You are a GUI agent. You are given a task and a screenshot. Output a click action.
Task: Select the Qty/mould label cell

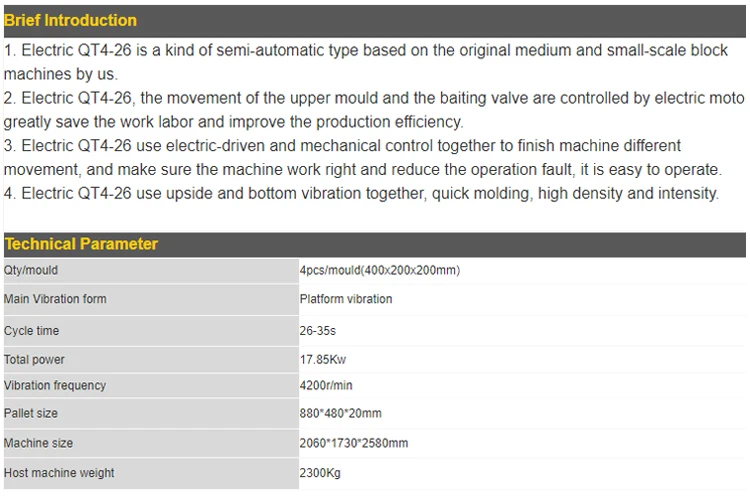[151, 271]
